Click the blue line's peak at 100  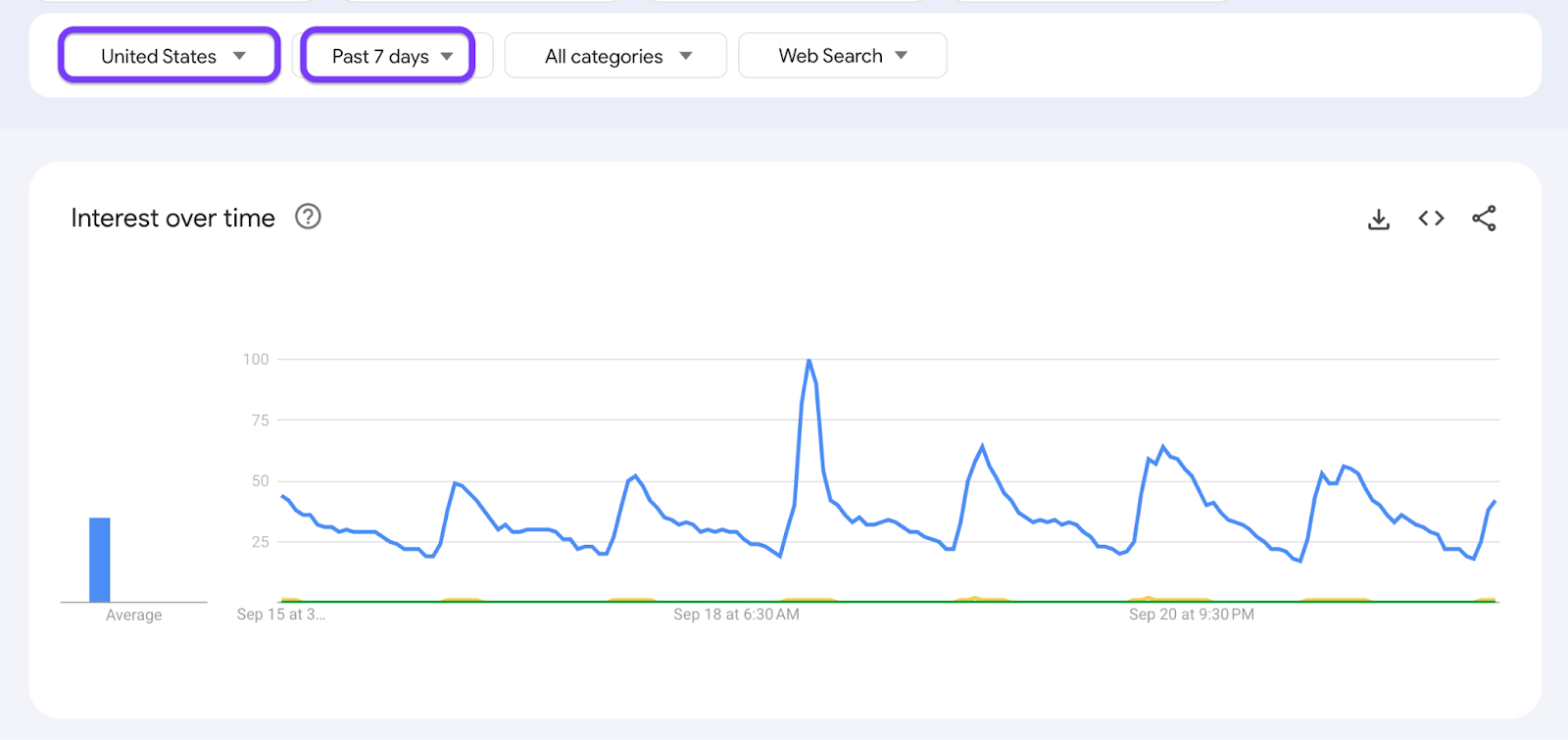pos(808,362)
